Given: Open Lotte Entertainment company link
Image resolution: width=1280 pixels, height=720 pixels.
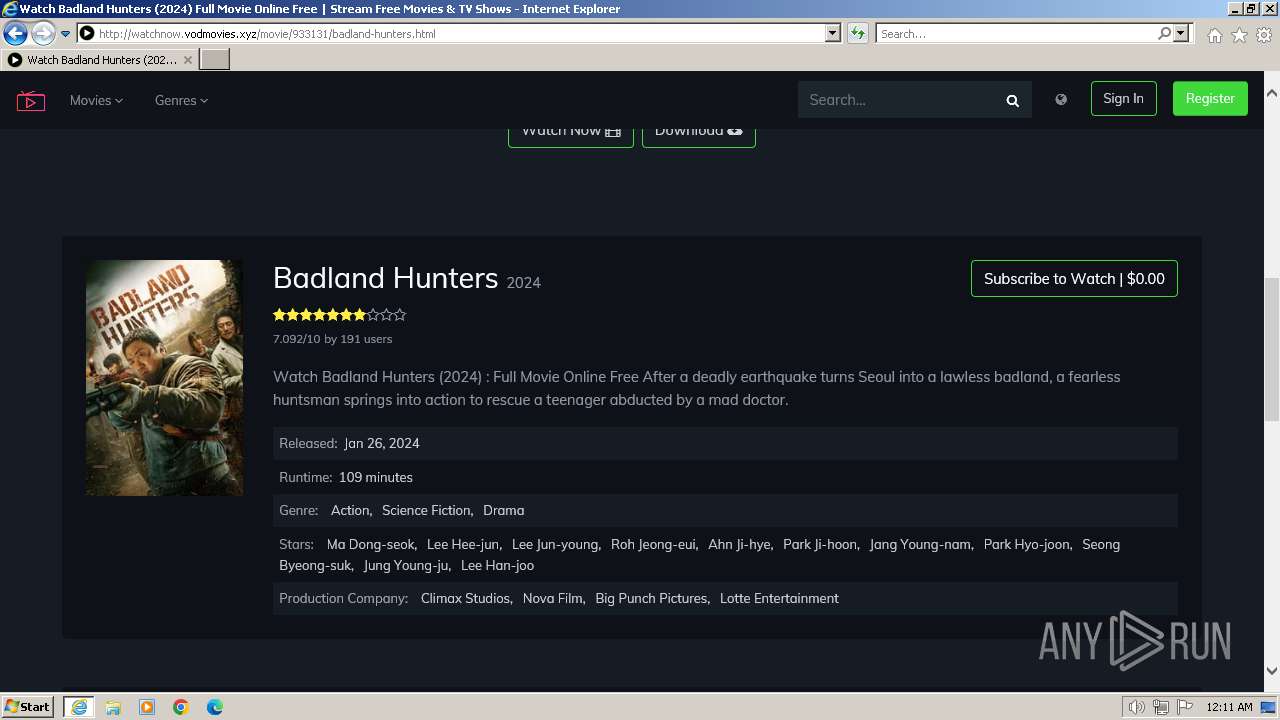Looking at the screenshot, I should [x=779, y=598].
